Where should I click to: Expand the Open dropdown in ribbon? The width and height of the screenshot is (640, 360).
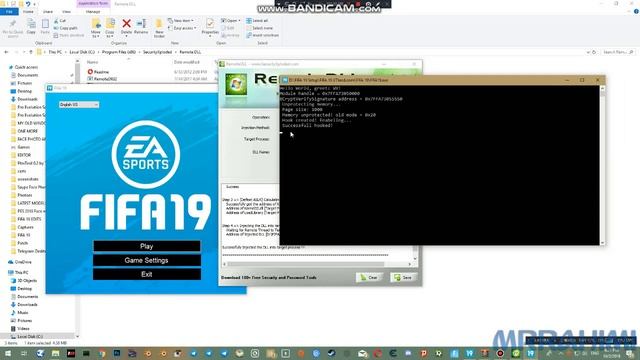pyautogui.click(x=230, y=20)
